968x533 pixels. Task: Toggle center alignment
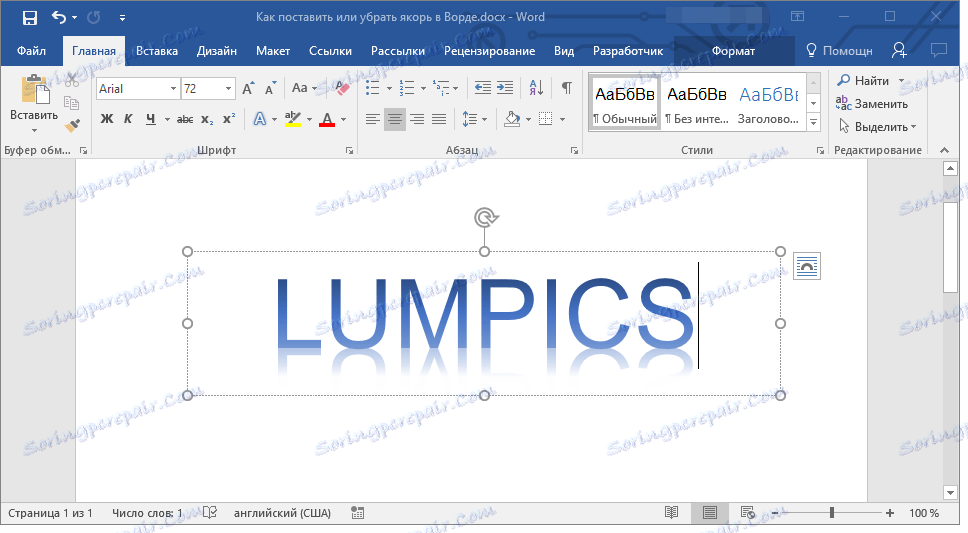(394, 119)
